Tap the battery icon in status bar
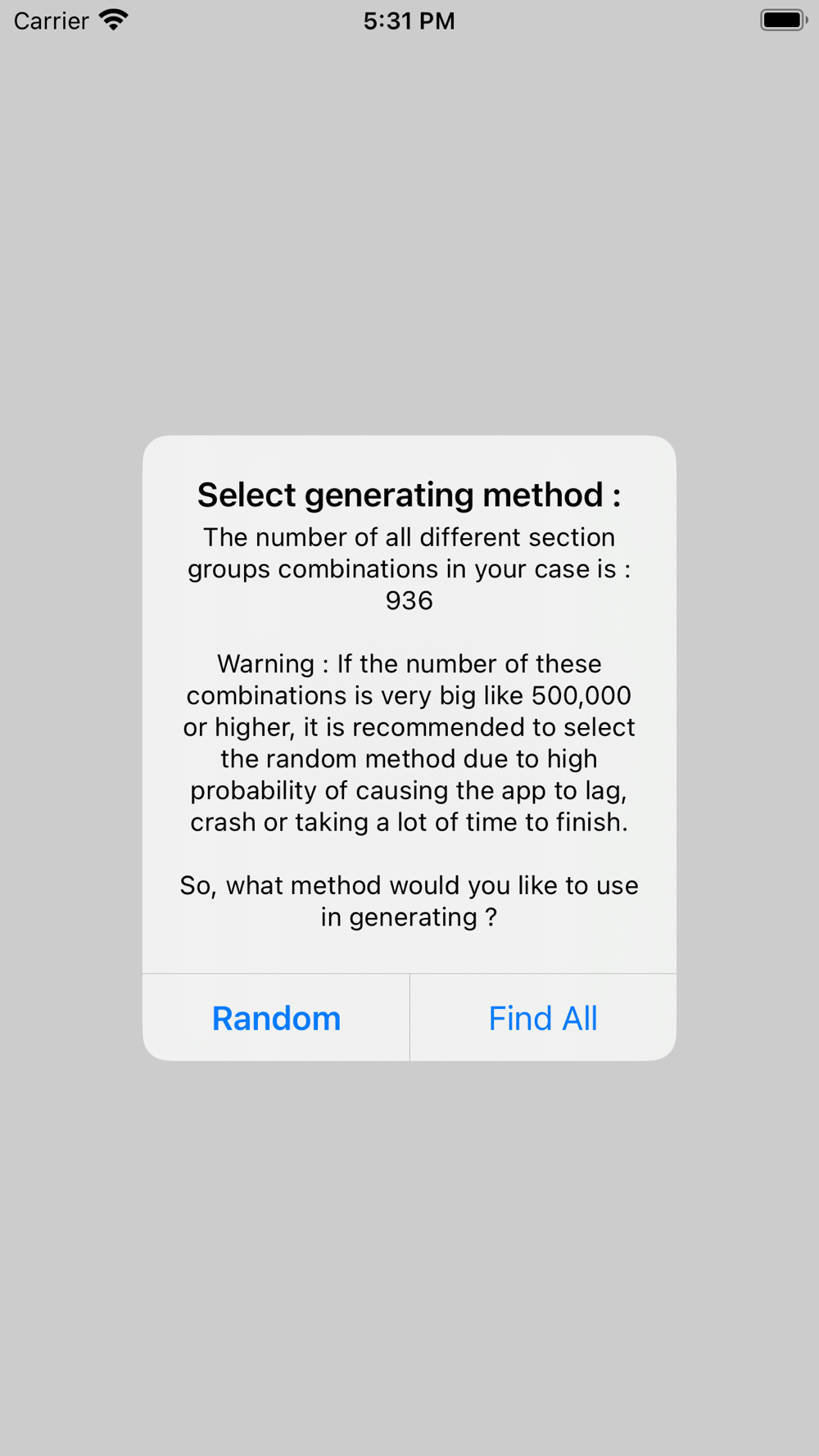 click(783, 20)
